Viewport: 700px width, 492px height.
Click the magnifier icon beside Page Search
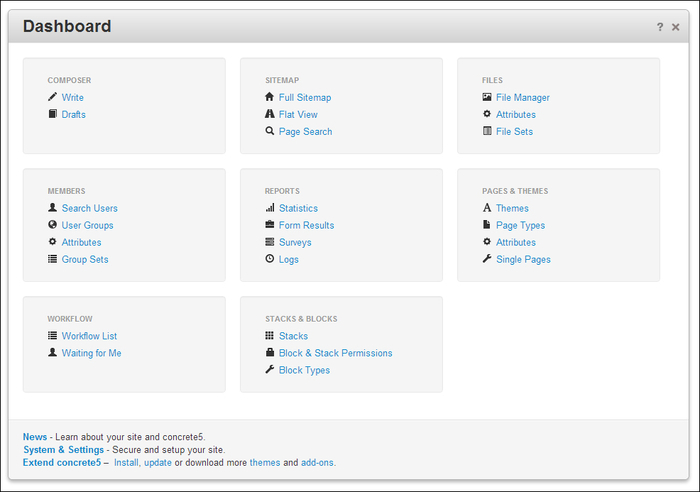(269, 131)
